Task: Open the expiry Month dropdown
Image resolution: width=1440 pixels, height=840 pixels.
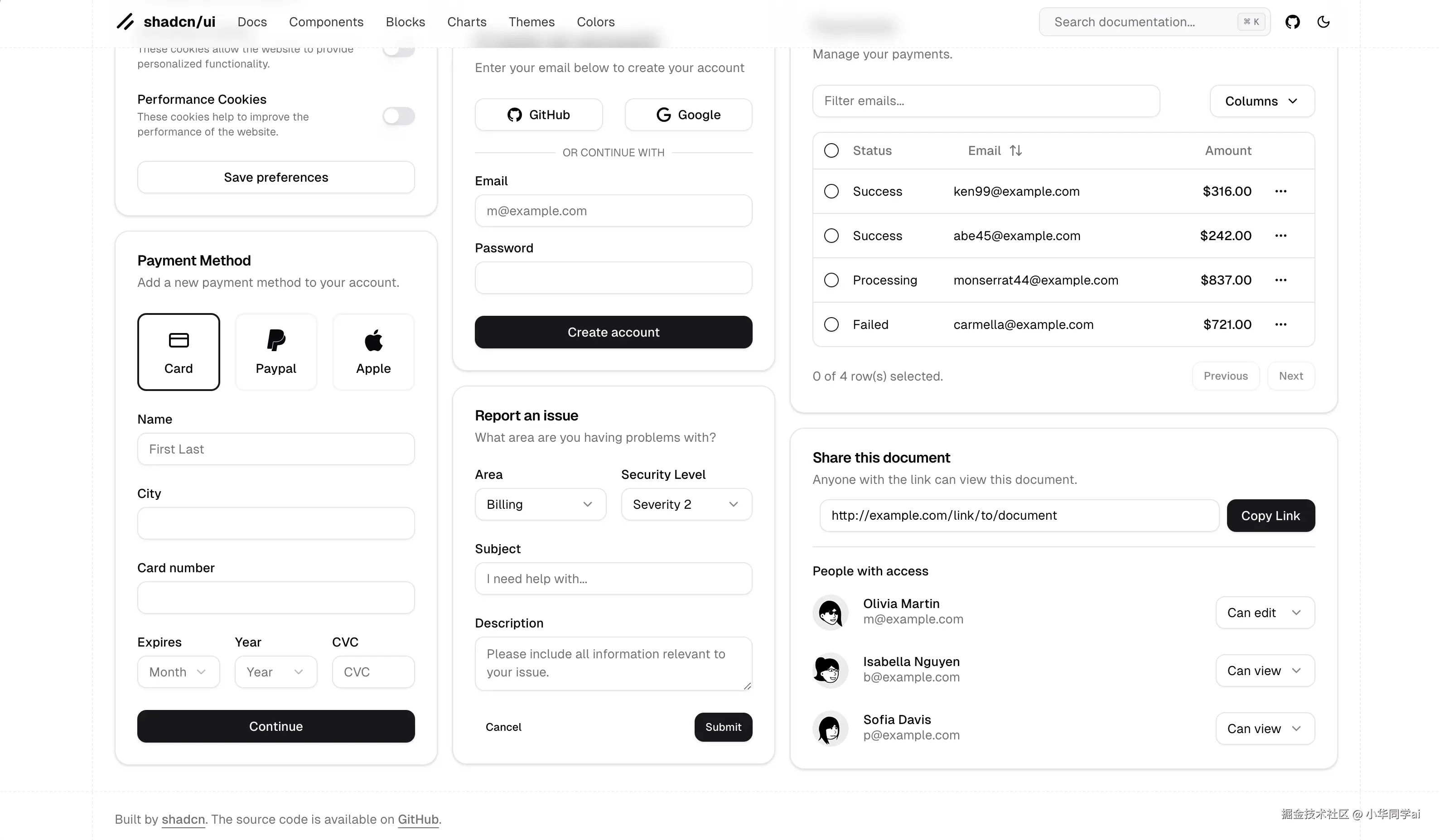Action: tap(178, 672)
